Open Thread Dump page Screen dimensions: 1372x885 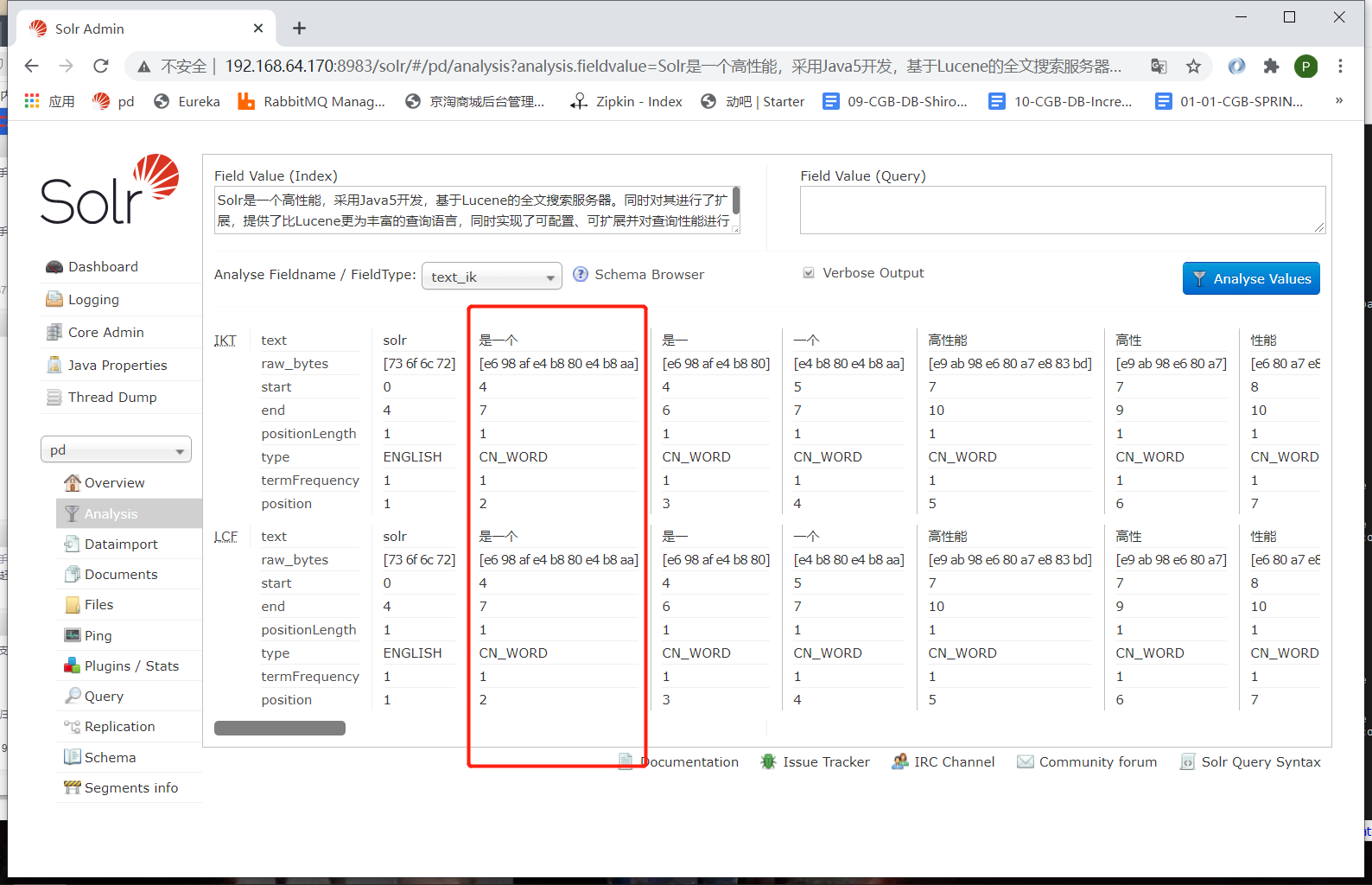(112, 397)
